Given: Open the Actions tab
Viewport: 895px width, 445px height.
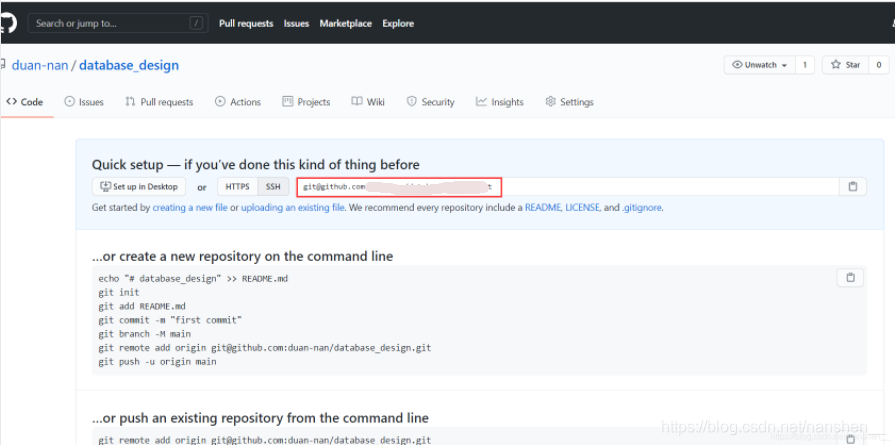Looking at the screenshot, I should click(238, 102).
